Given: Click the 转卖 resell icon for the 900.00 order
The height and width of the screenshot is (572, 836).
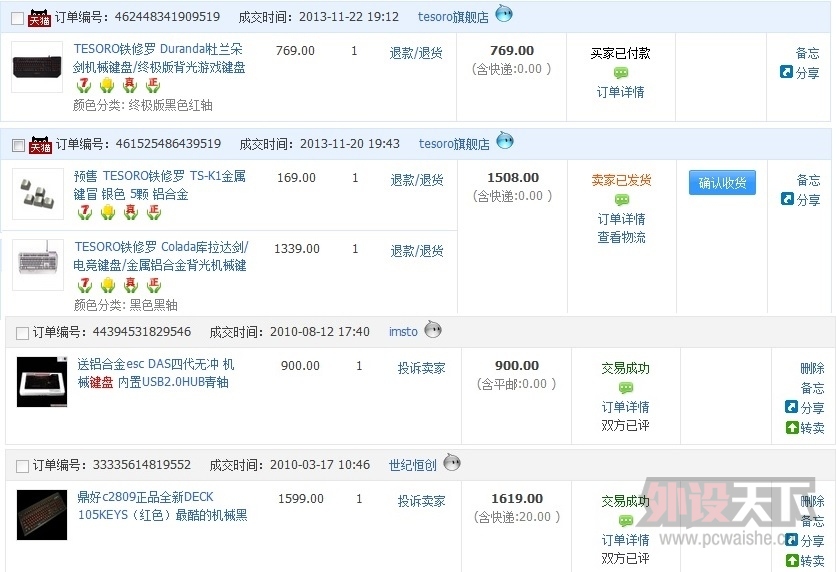Looking at the screenshot, I should [x=792, y=428].
